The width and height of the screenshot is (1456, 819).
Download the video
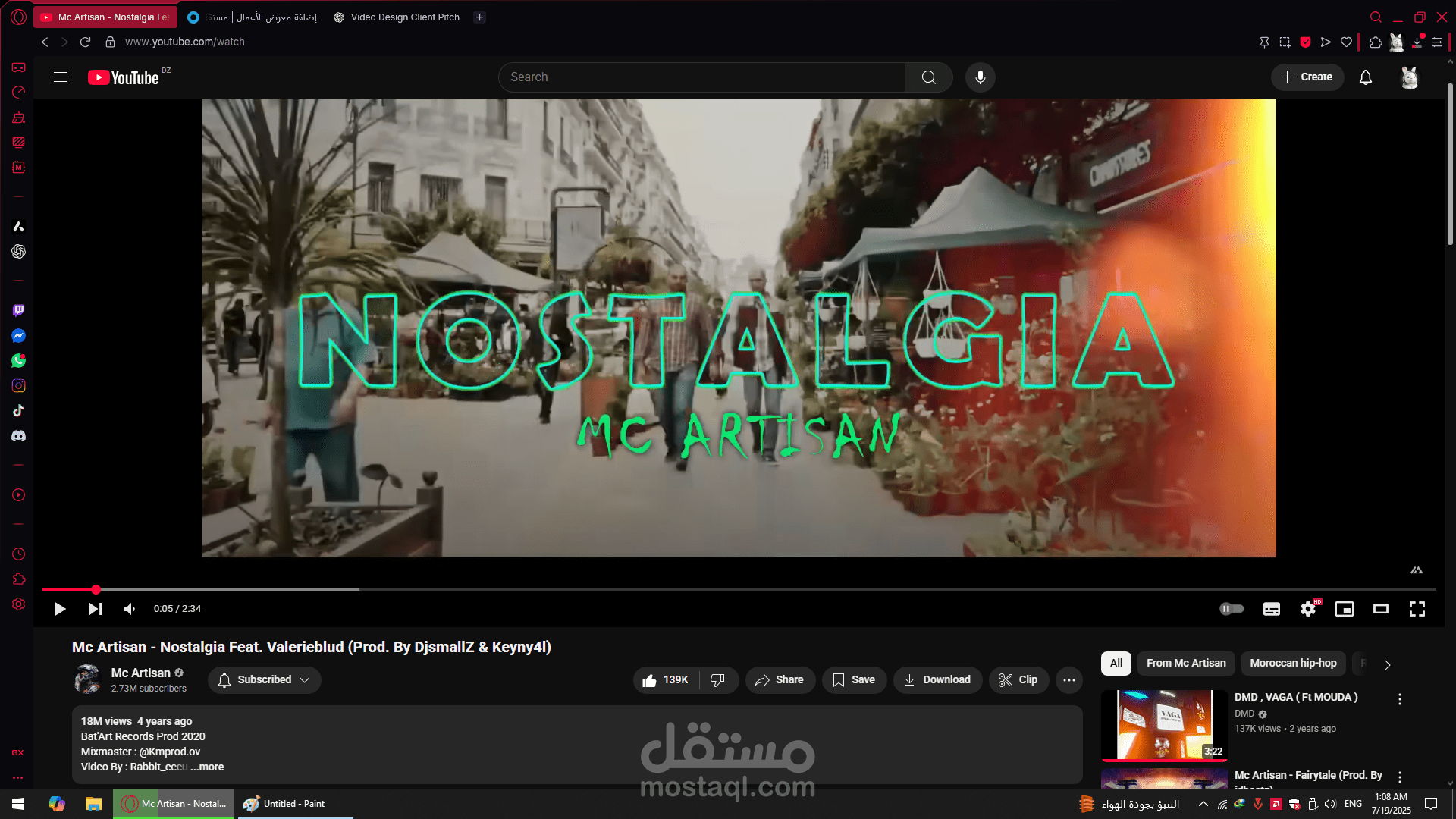(x=937, y=680)
